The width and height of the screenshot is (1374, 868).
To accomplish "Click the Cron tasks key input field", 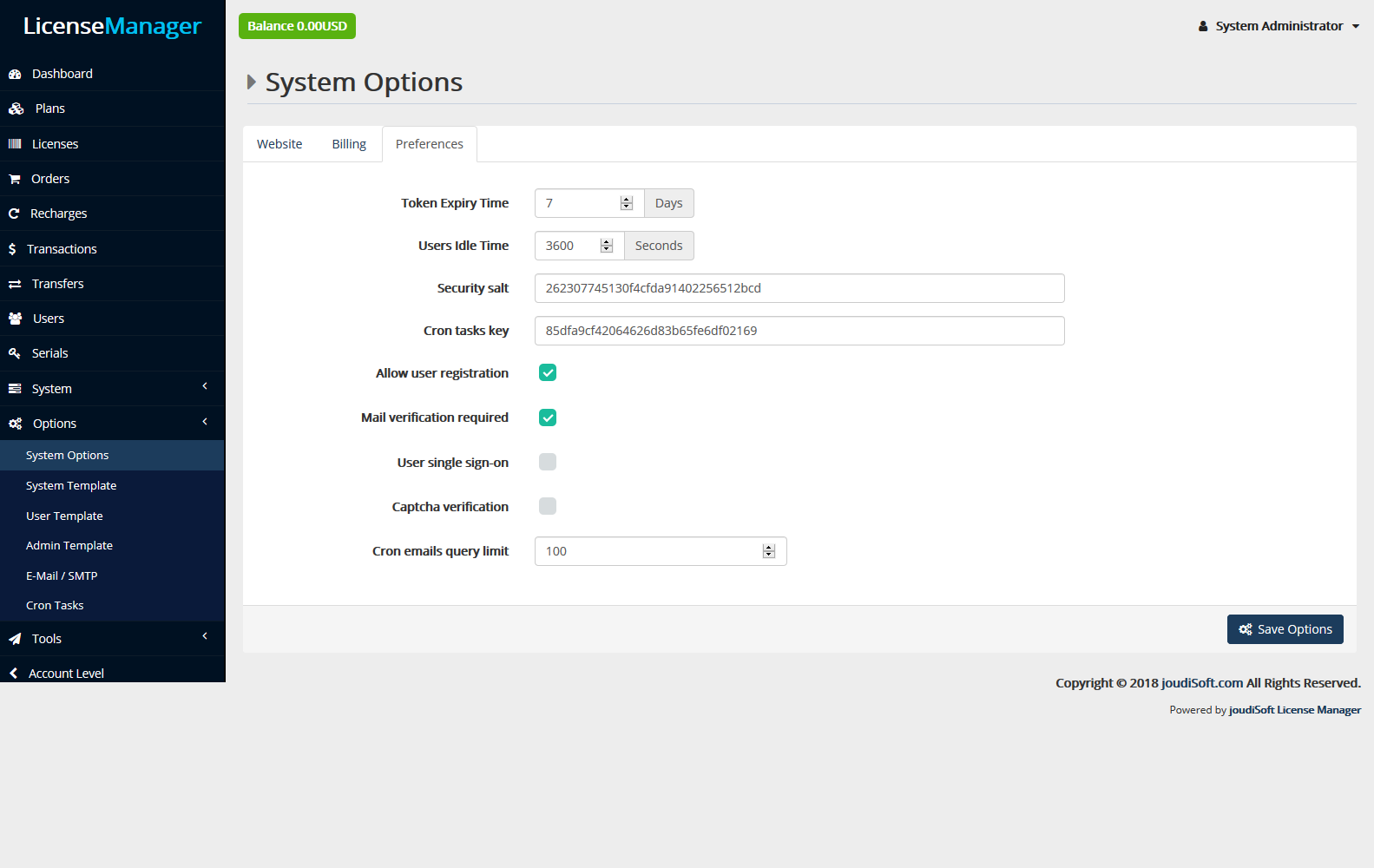I will click(799, 331).
